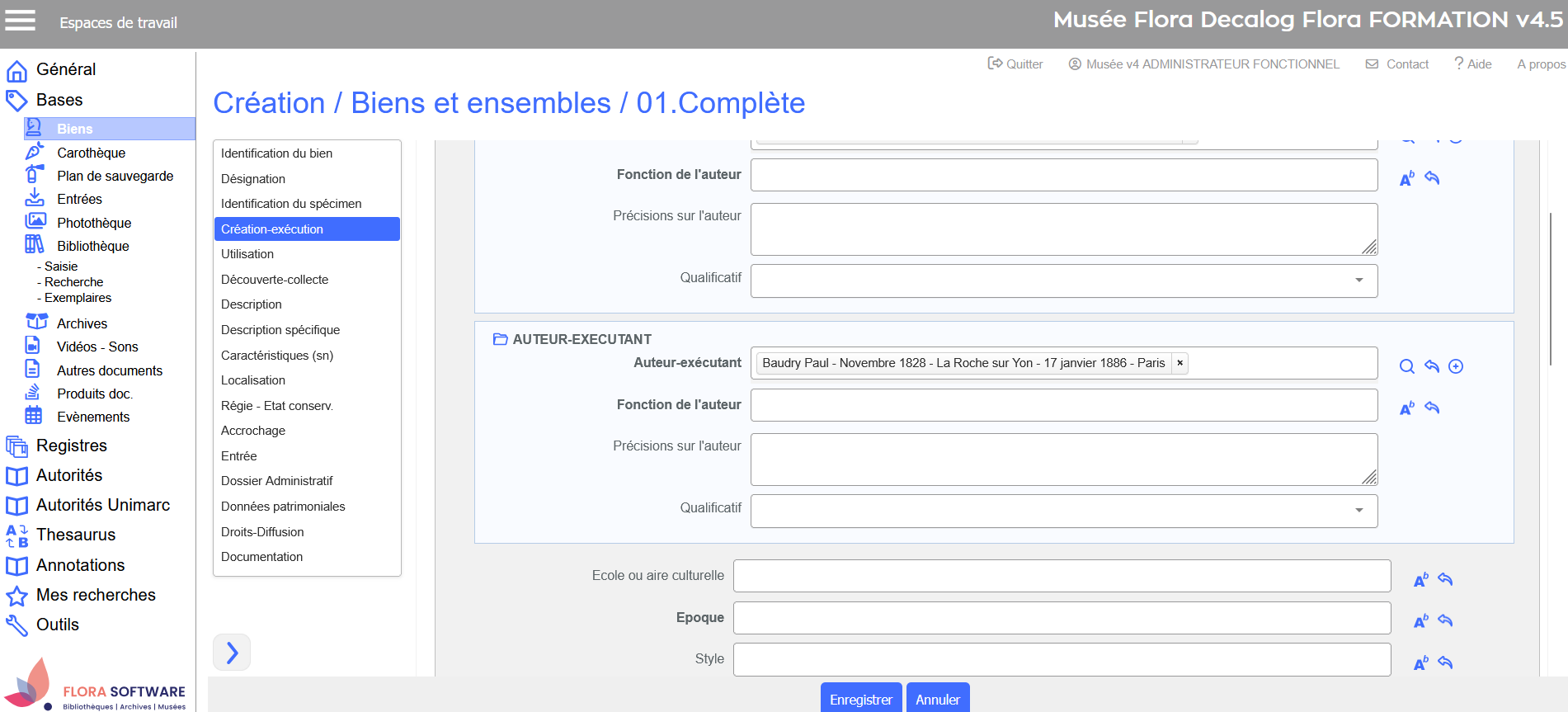Click the Ab thesaurus icon beside Style
Viewport: 1568px width, 712px height.
tap(1420, 662)
